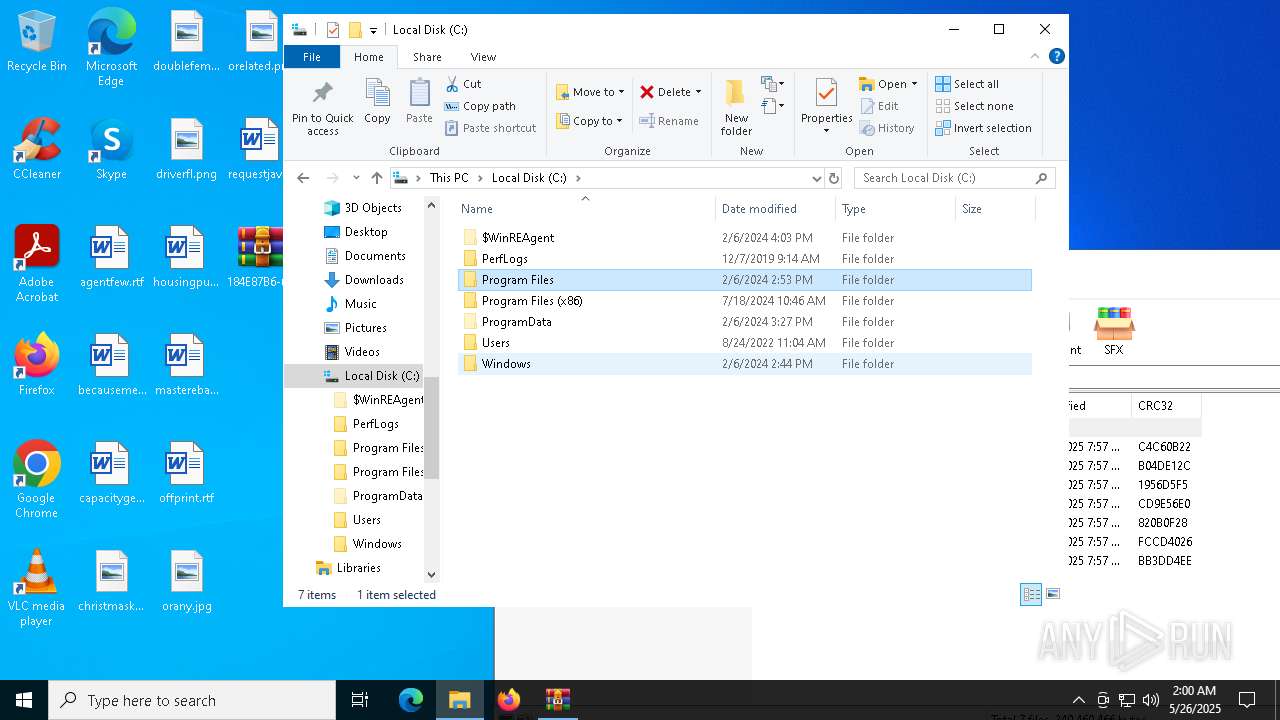Click the Paste ribbon icon
This screenshot has width=1280, height=720.
click(419, 102)
